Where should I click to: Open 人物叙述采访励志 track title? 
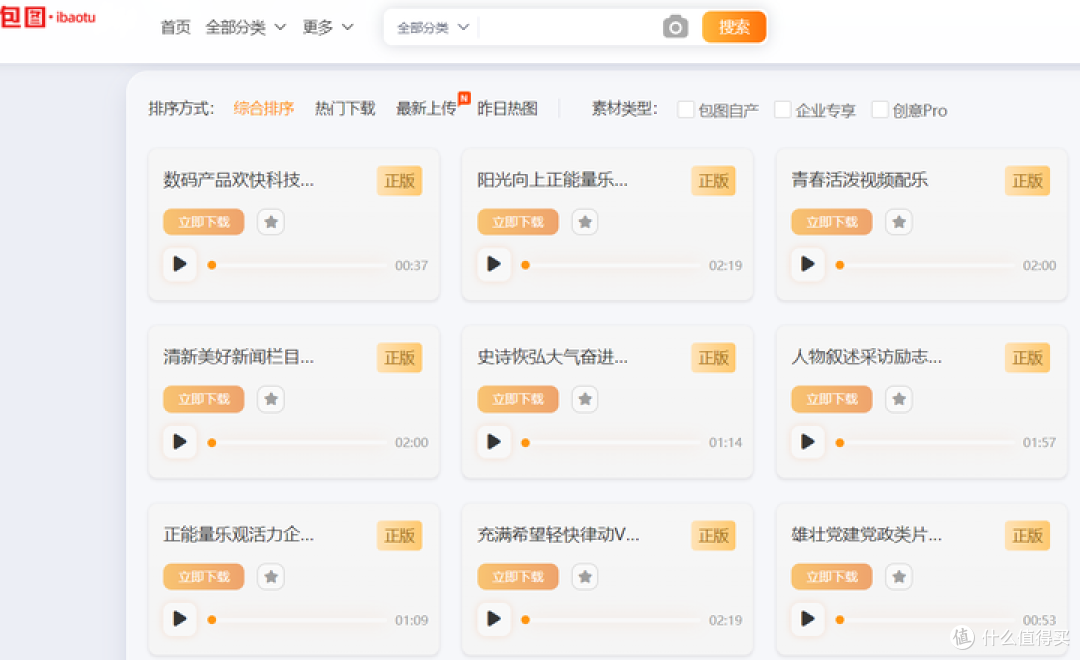(x=866, y=357)
